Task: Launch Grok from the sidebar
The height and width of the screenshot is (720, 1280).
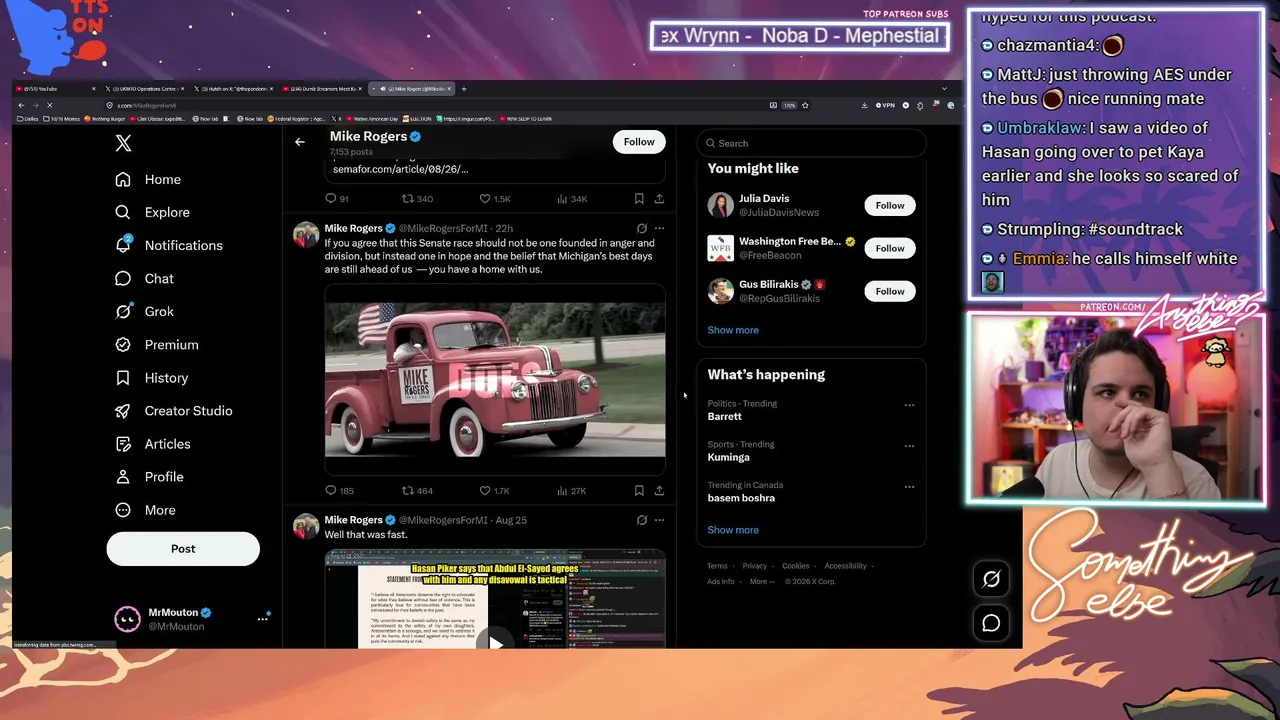Action: 144,311
